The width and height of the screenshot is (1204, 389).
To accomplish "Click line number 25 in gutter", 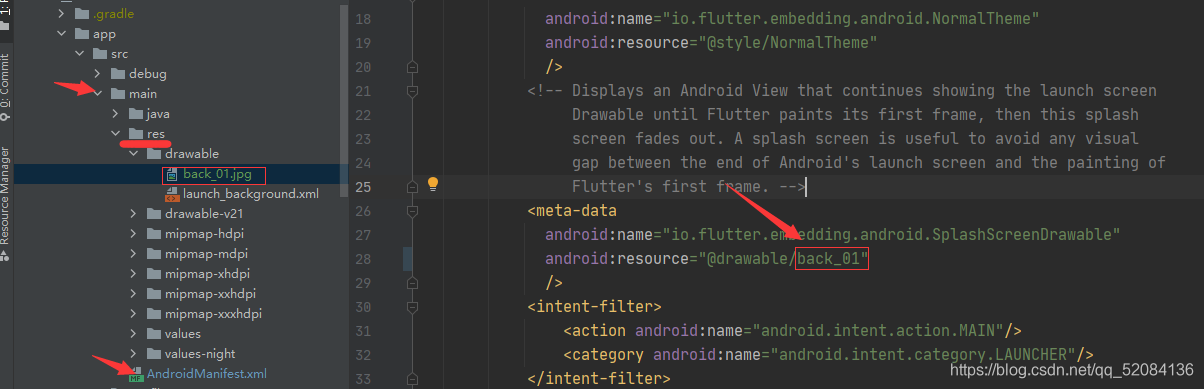I will 364,187.
